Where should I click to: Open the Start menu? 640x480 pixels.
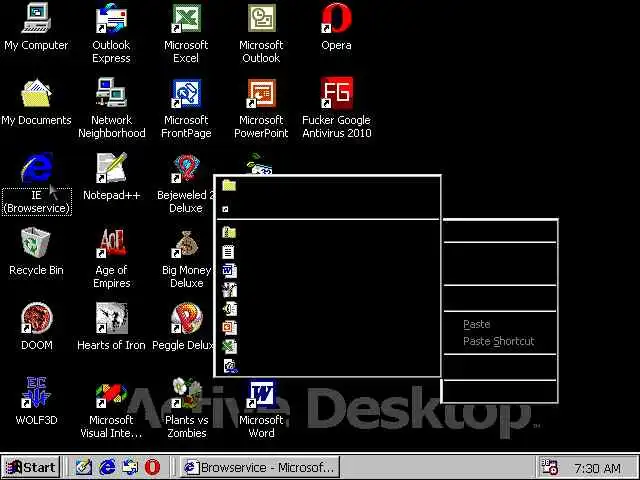coord(31,467)
